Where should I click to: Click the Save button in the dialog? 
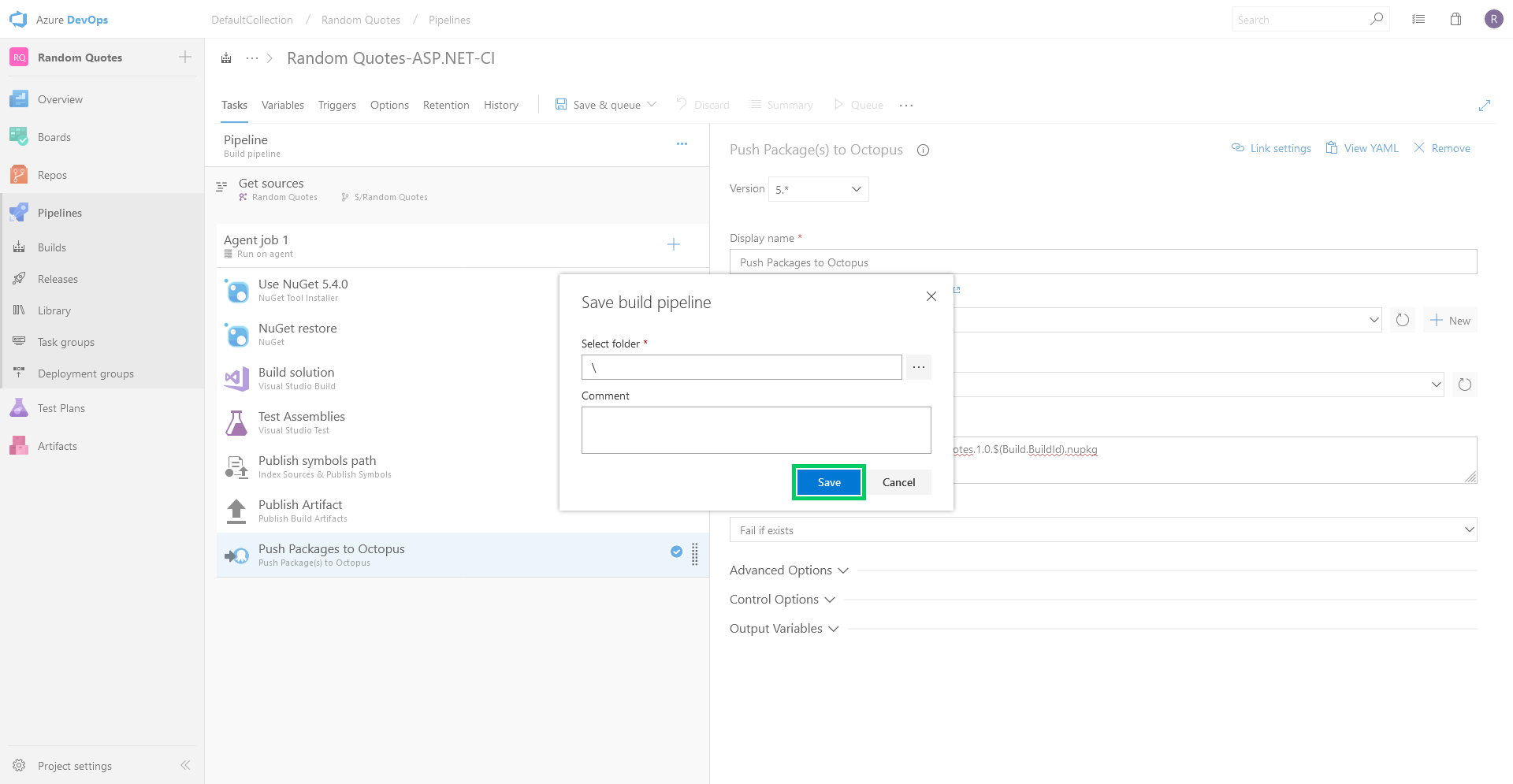pos(829,482)
